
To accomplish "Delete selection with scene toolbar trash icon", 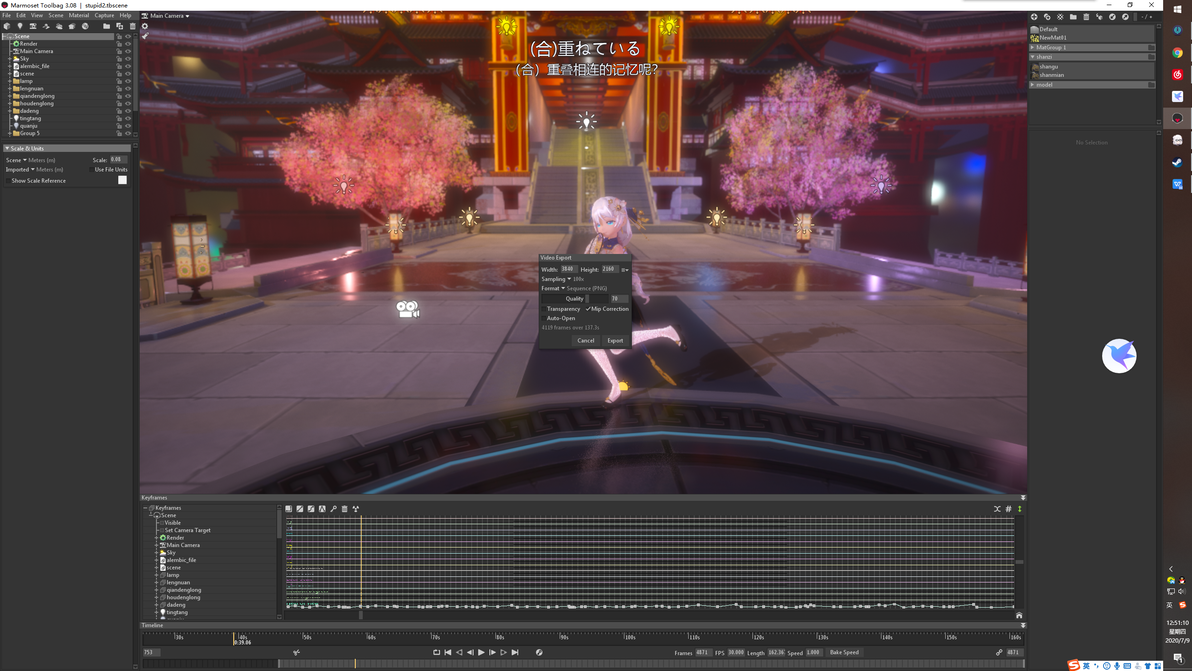I will click(132, 26).
